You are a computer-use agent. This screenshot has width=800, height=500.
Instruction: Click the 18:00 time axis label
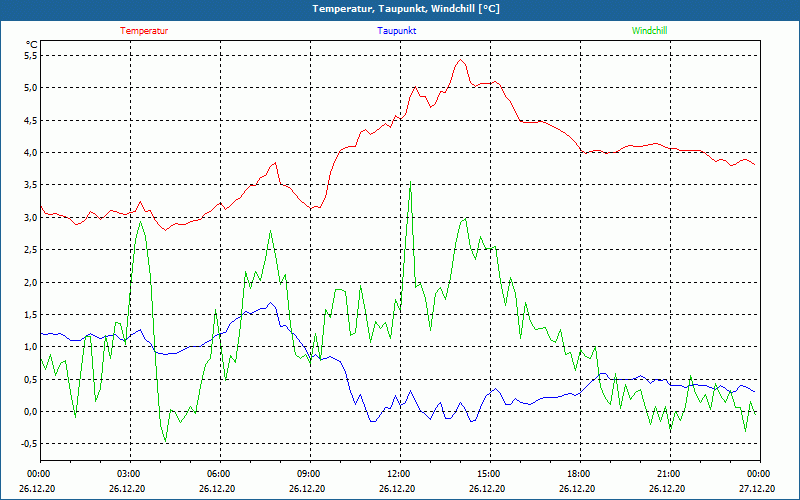pyautogui.click(x=578, y=474)
